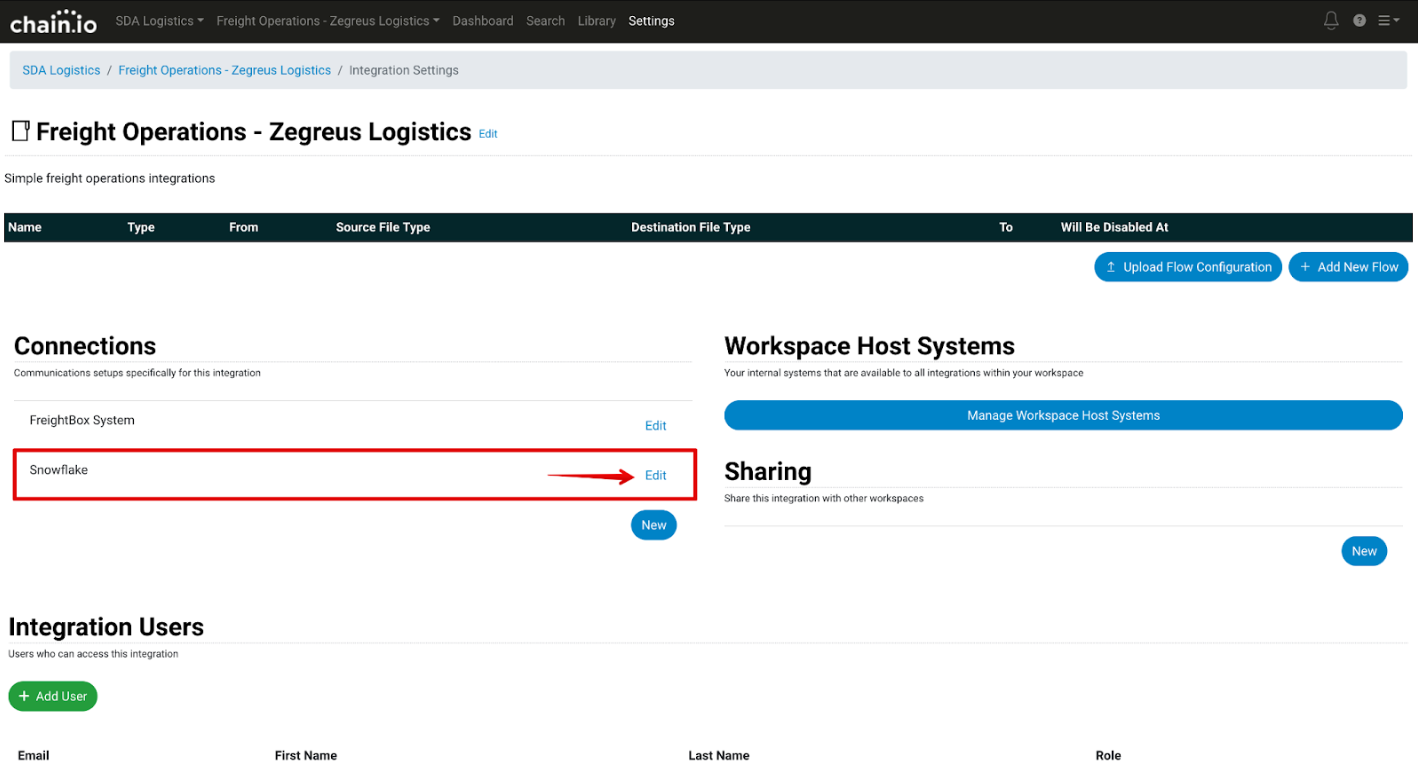The height and width of the screenshot is (782, 1418).
Task: Click Upload Flow Configuration button
Action: click(1188, 267)
